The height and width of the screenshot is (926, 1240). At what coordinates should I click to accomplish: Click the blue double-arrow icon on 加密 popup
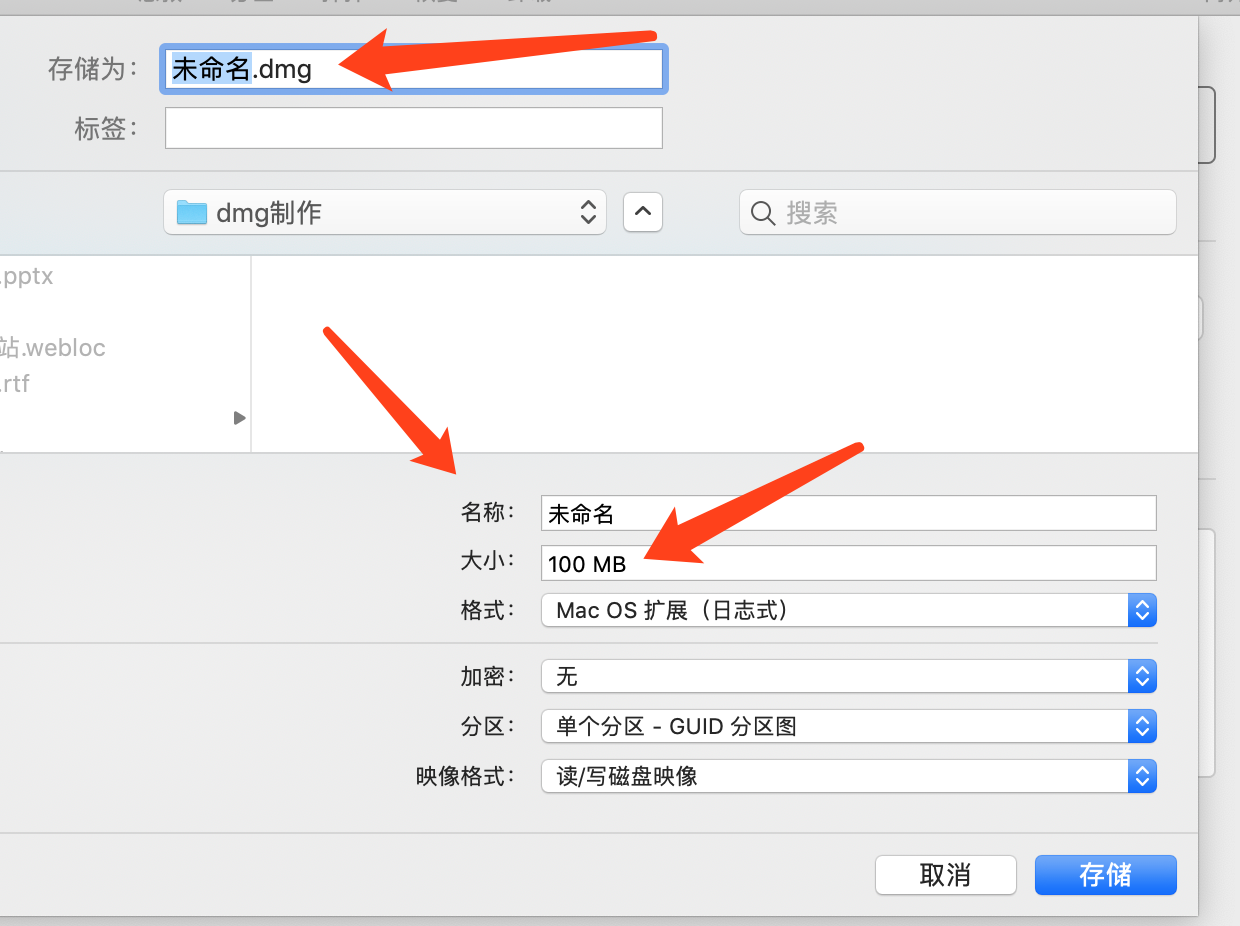coord(1142,676)
